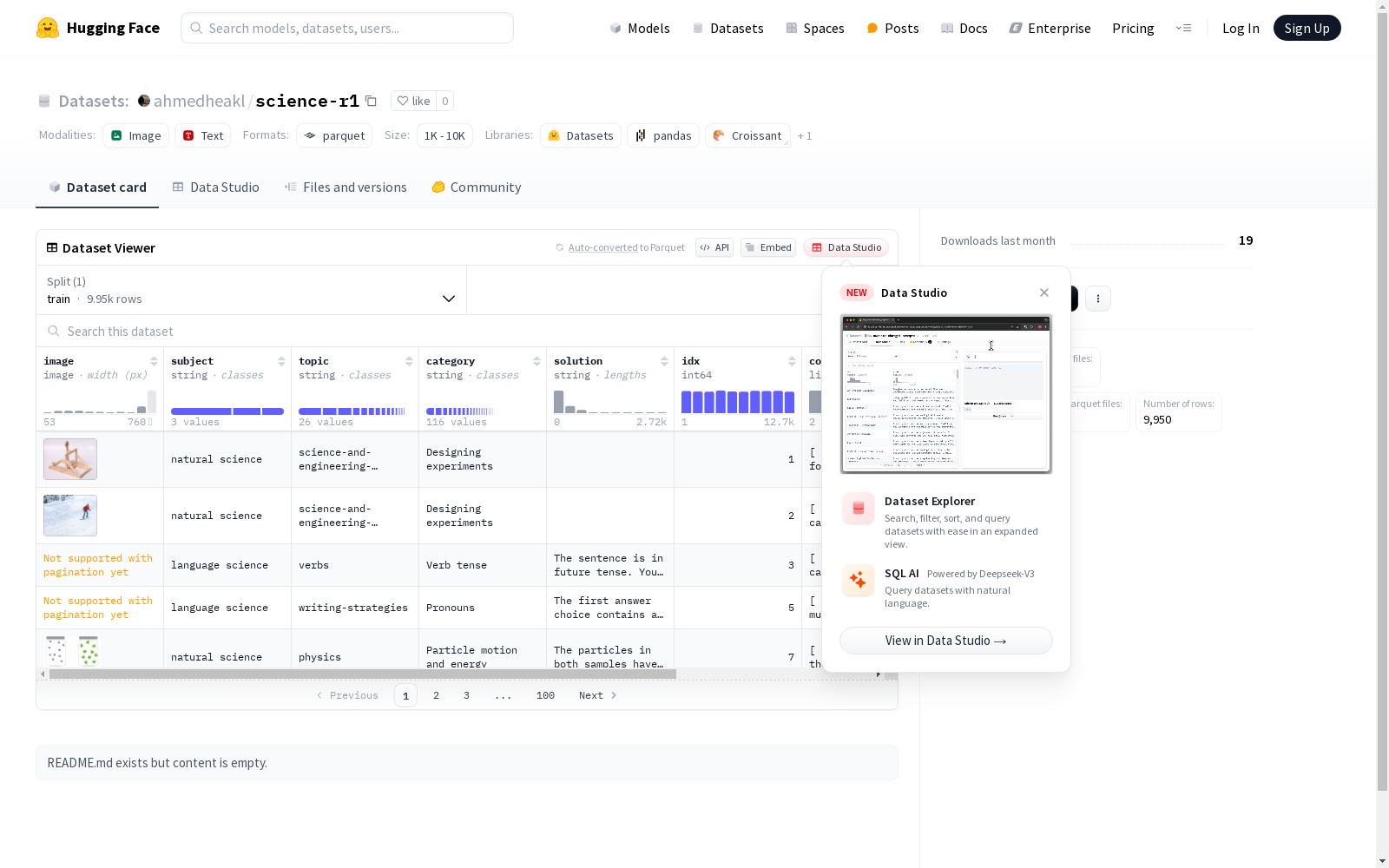Go to Posts
Viewport: 1389px width, 868px height.
[x=892, y=28]
